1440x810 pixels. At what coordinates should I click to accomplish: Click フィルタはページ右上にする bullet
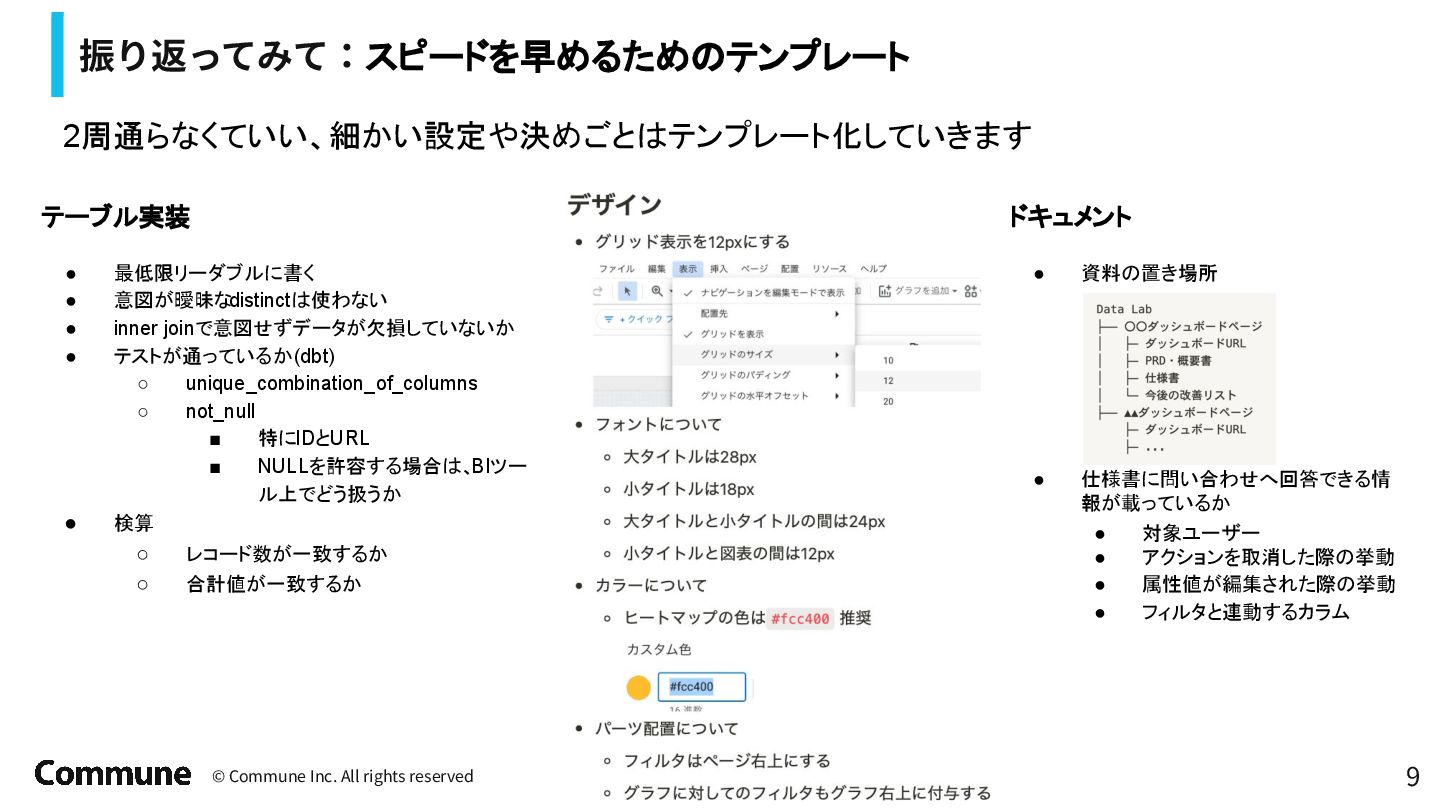[727, 761]
